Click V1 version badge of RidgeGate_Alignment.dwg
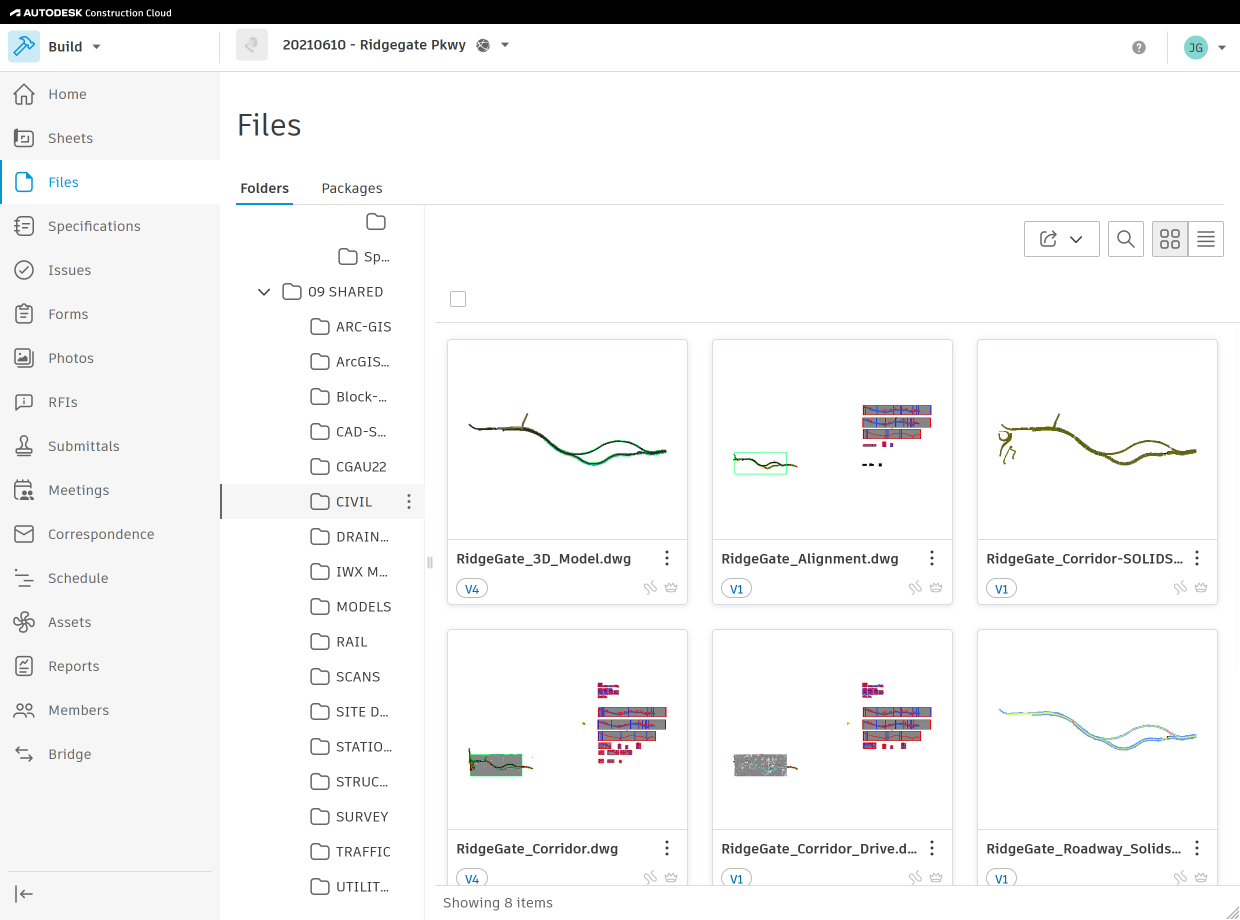Screen dimensions: 1240x920 [737, 589]
